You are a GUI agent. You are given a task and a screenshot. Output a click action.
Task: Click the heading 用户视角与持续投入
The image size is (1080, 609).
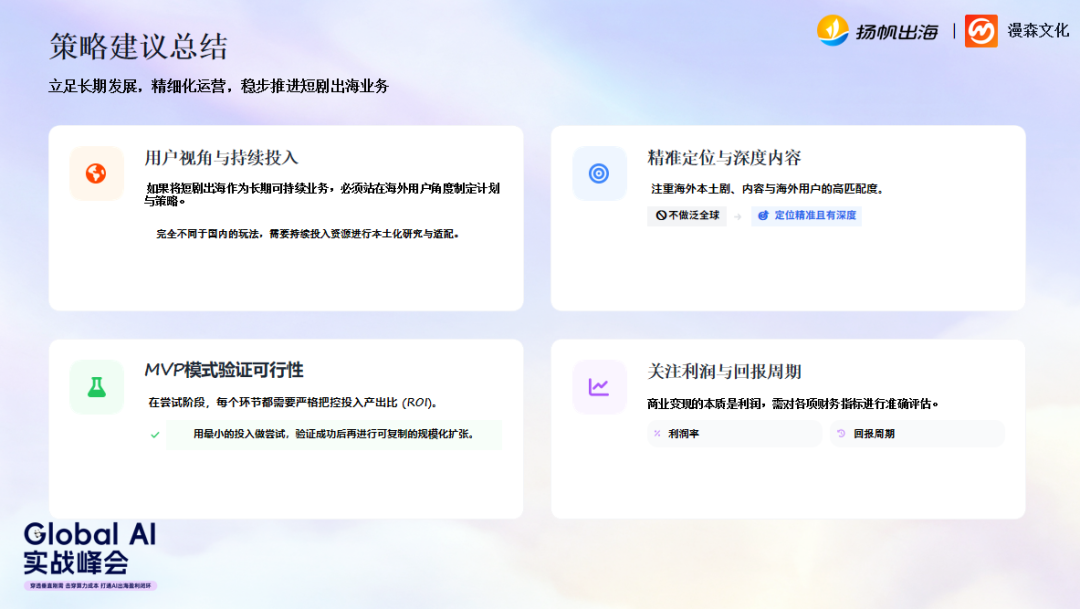click(x=221, y=158)
